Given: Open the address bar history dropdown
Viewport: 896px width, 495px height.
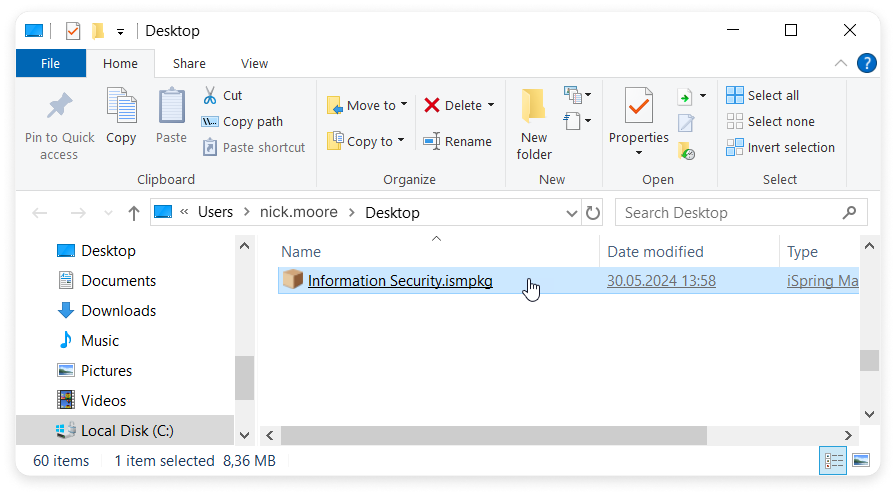Looking at the screenshot, I should (571, 213).
